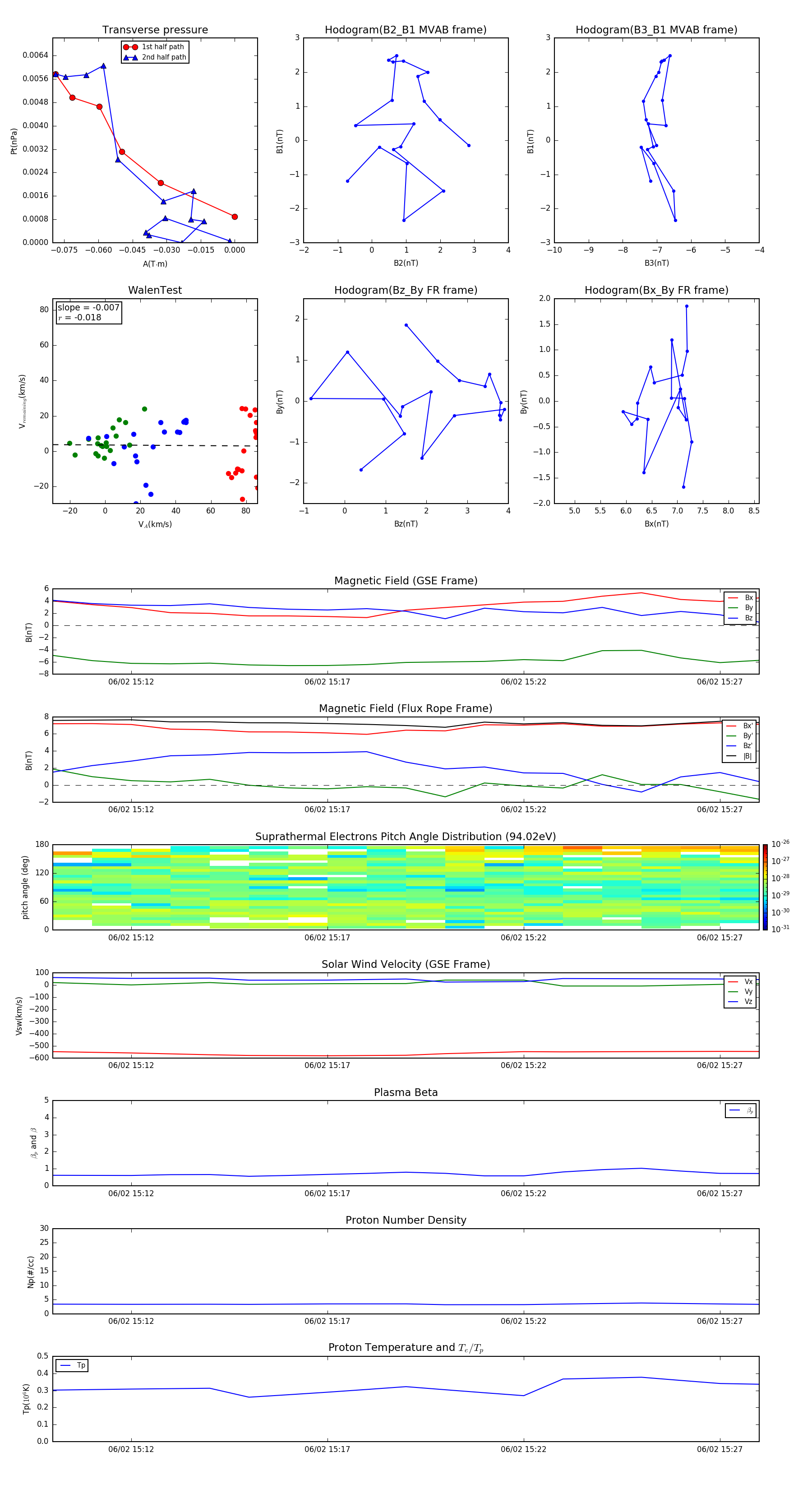Click the 'Vz' legend entry in solar wind plot
The width and height of the screenshot is (812, 1489).
coord(740,1001)
